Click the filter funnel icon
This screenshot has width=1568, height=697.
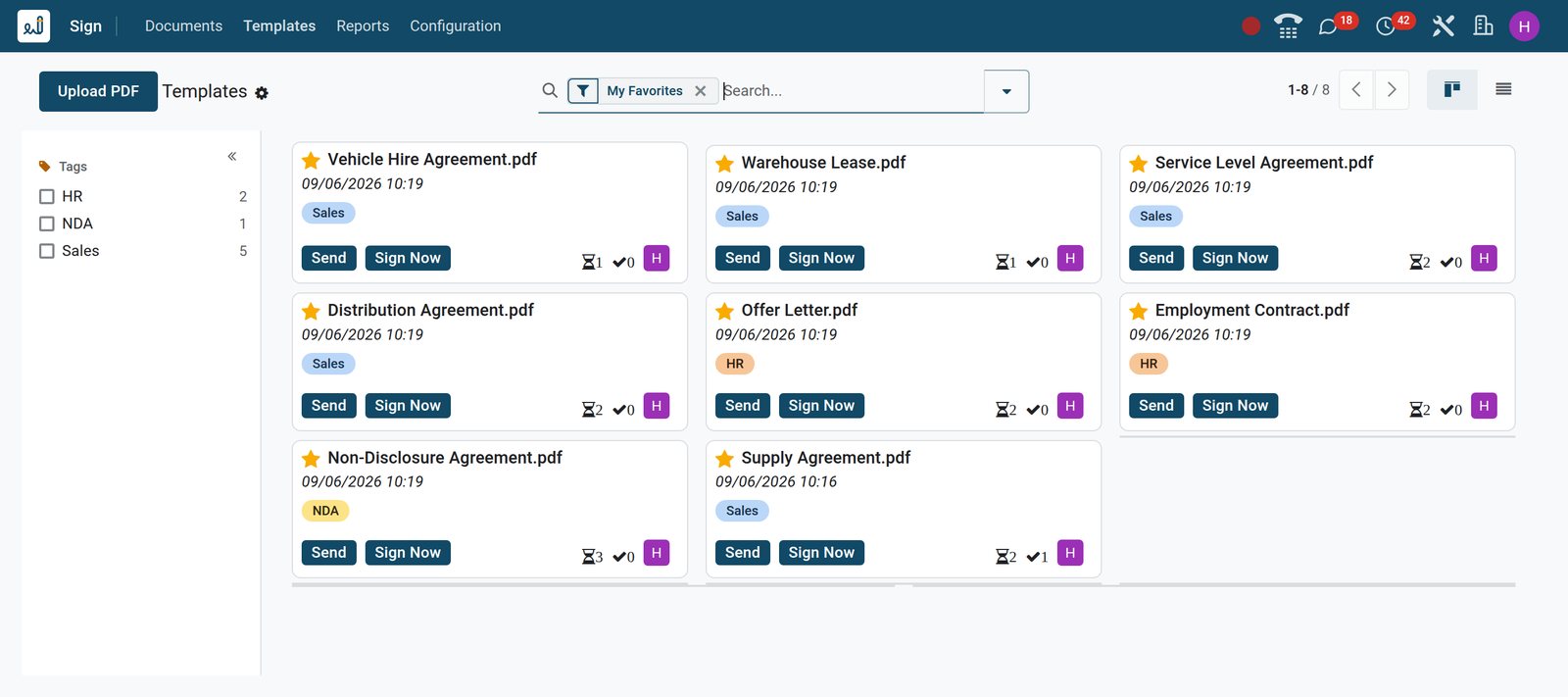coord(583,91)
